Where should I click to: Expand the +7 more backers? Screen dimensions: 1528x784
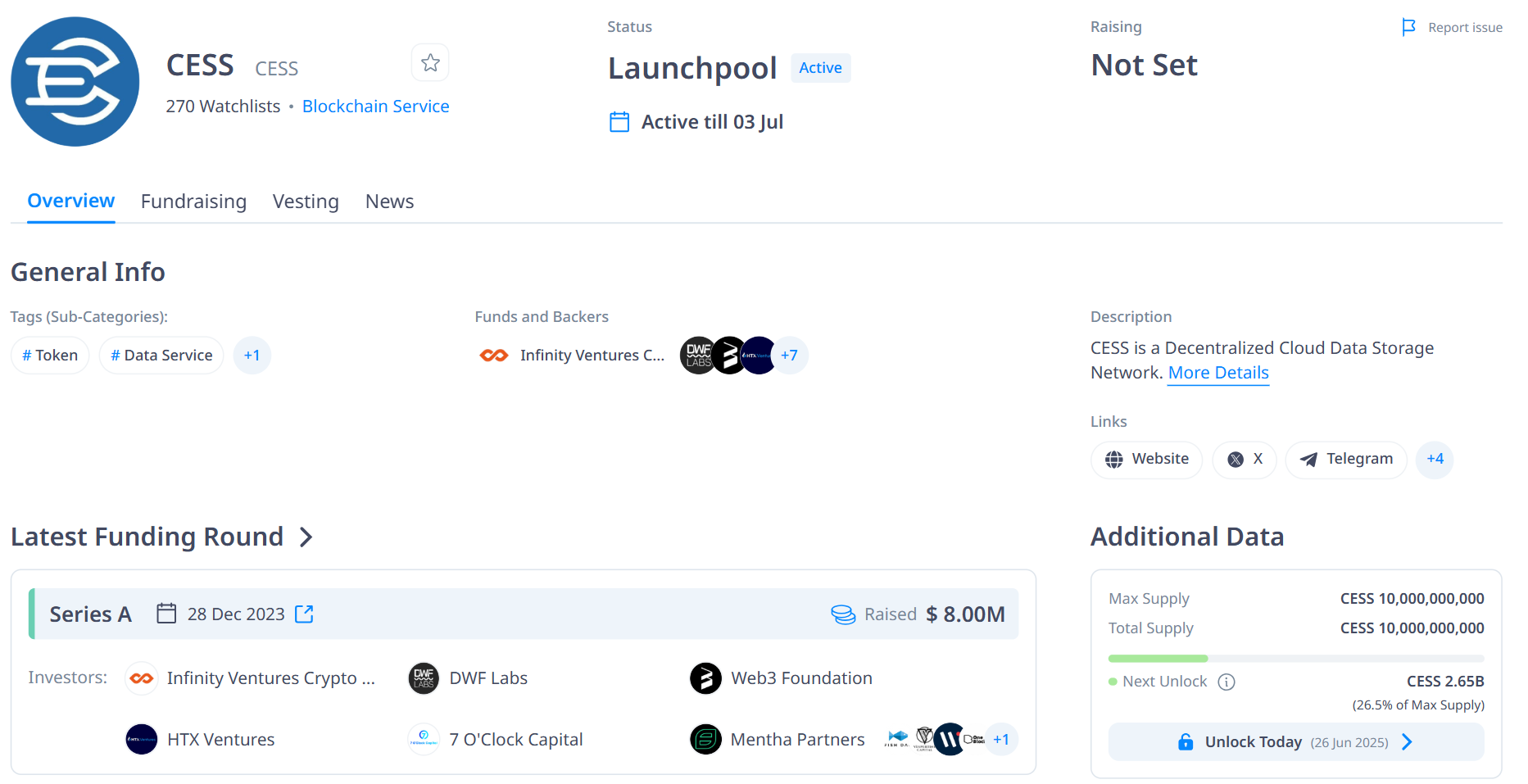click(790, 356)
